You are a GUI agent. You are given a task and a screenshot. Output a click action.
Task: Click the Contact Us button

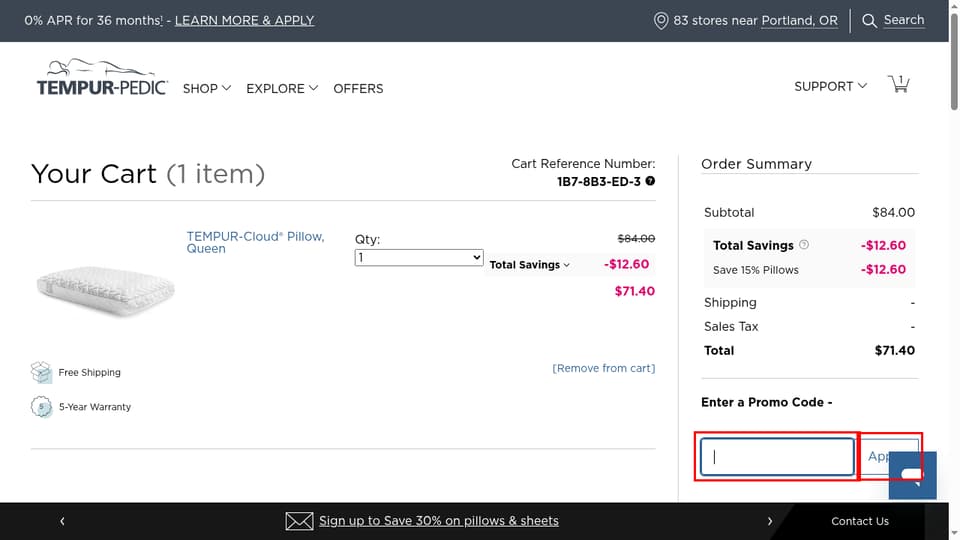860,521
